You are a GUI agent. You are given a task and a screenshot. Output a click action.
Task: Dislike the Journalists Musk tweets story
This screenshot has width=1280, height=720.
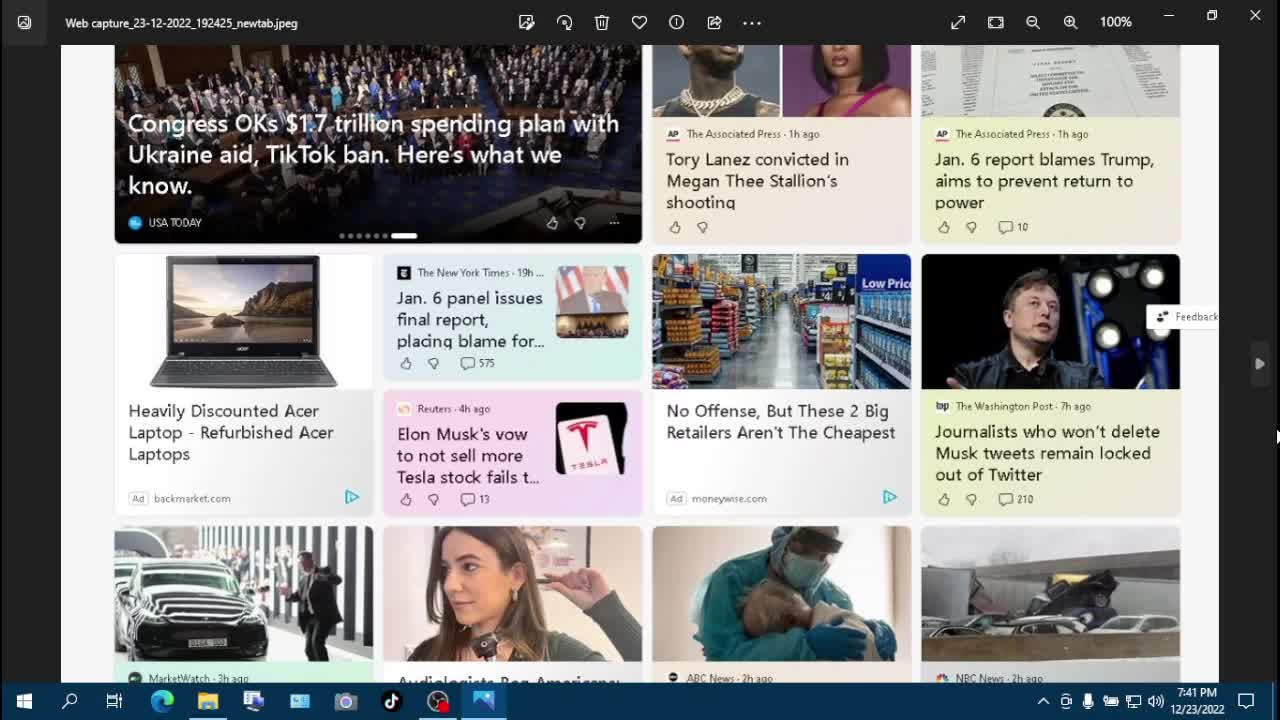972,500
